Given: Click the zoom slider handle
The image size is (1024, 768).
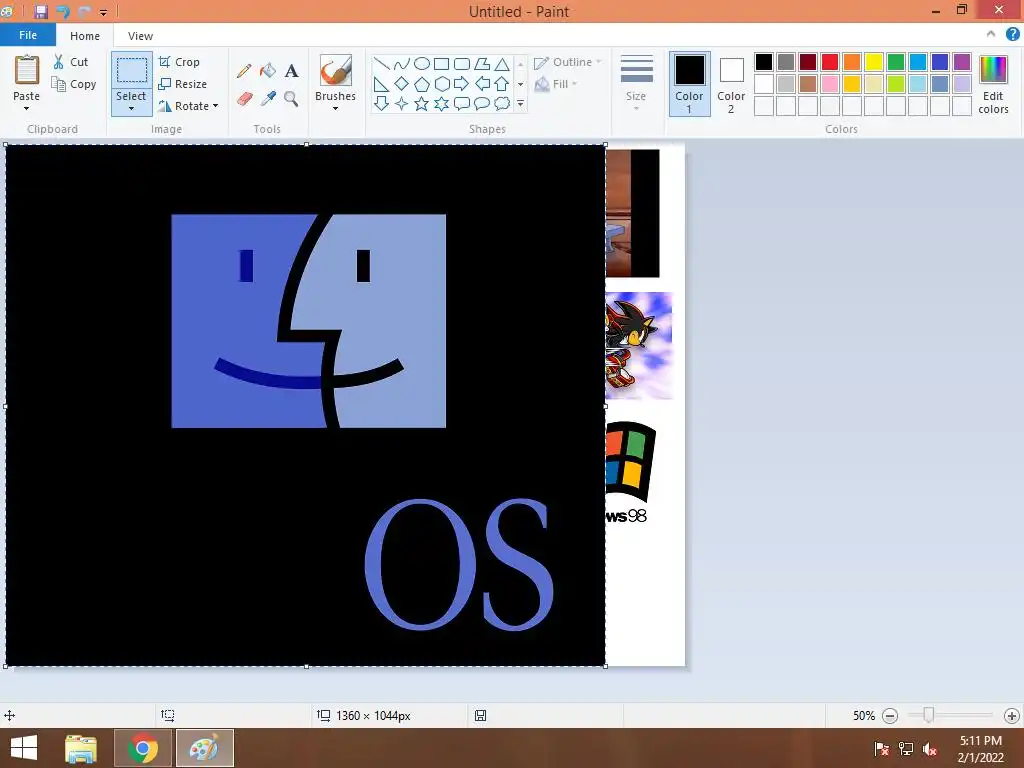Looking at the screenshot, I should (x=928, y=715).
